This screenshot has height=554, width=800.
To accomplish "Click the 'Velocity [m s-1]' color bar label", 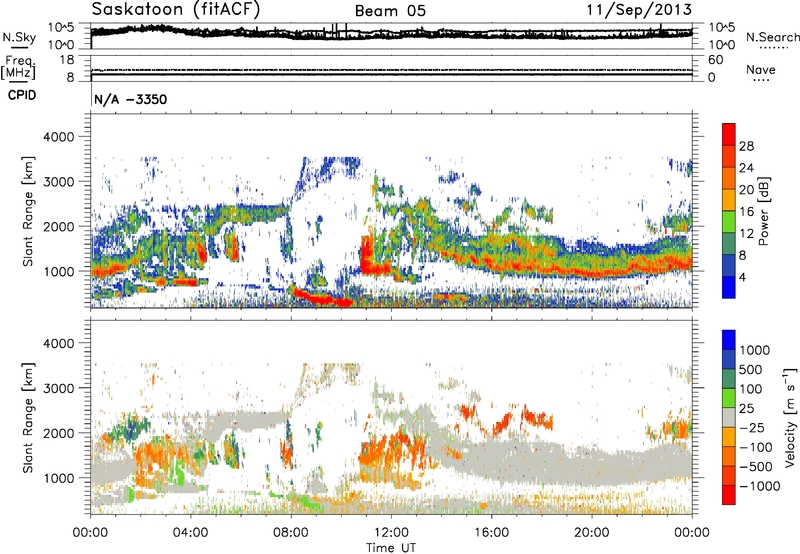I will tap(790, 418).
